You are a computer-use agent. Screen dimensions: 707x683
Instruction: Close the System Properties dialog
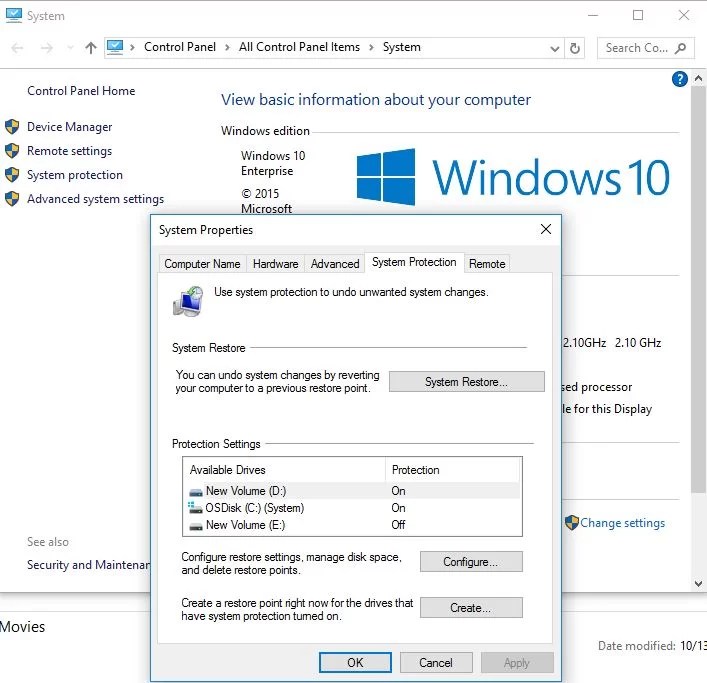(546, 229)
